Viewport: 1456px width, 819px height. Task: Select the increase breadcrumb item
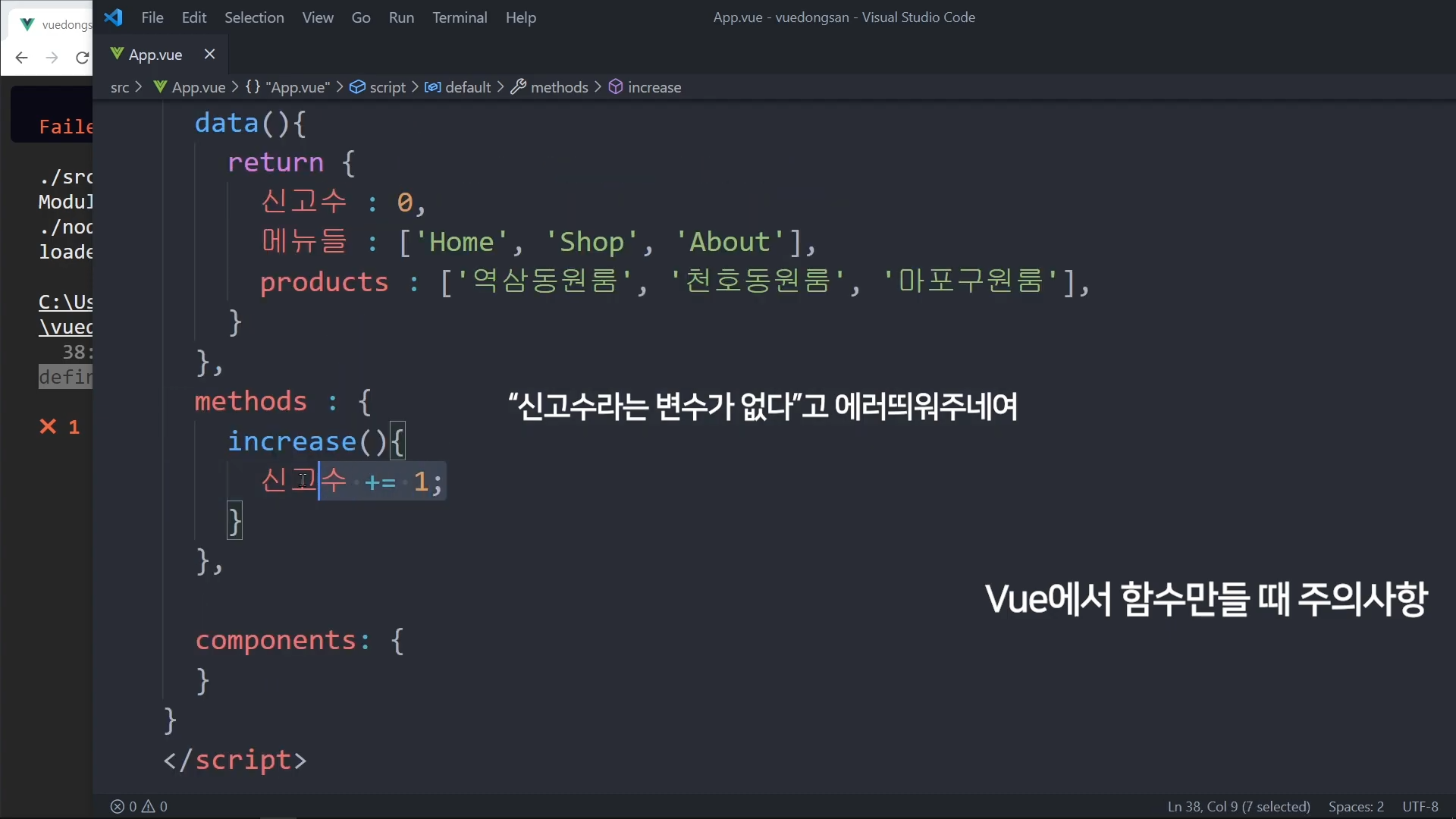[x=654, y=87]
